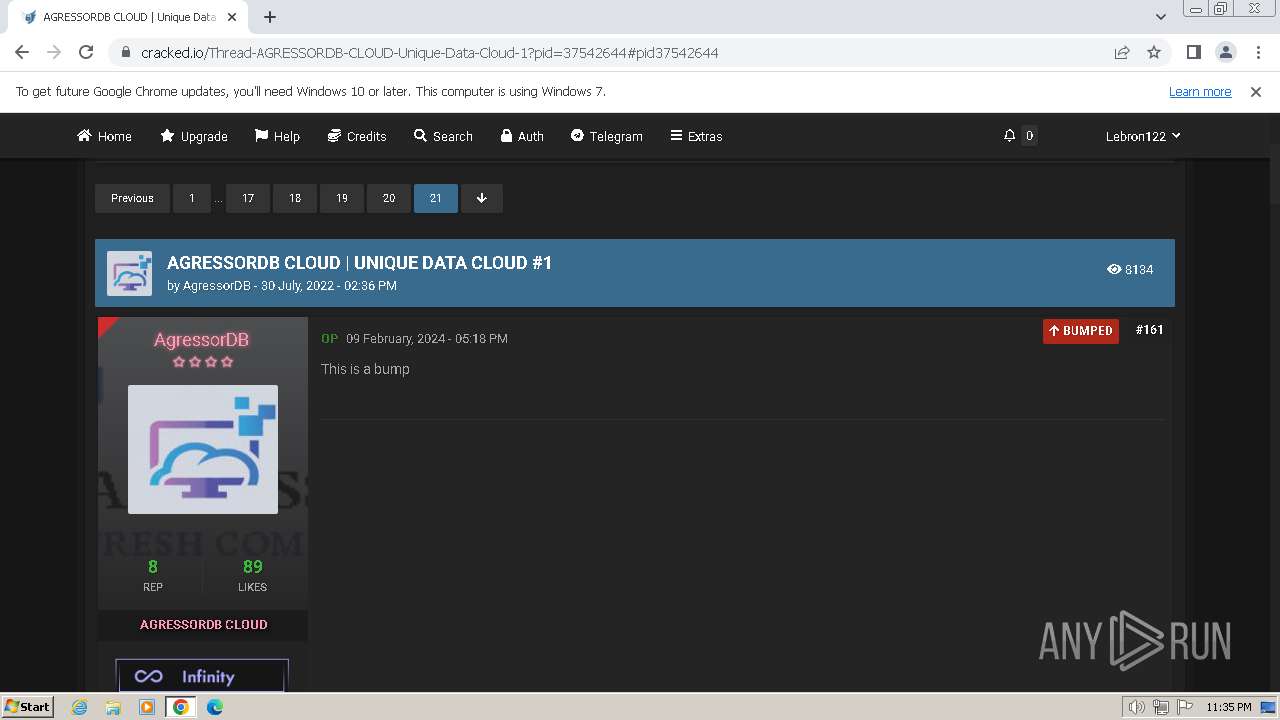This screenshot has width=1280, height=720.
Task: Open post number #161 link
Action: [1149, 330]
